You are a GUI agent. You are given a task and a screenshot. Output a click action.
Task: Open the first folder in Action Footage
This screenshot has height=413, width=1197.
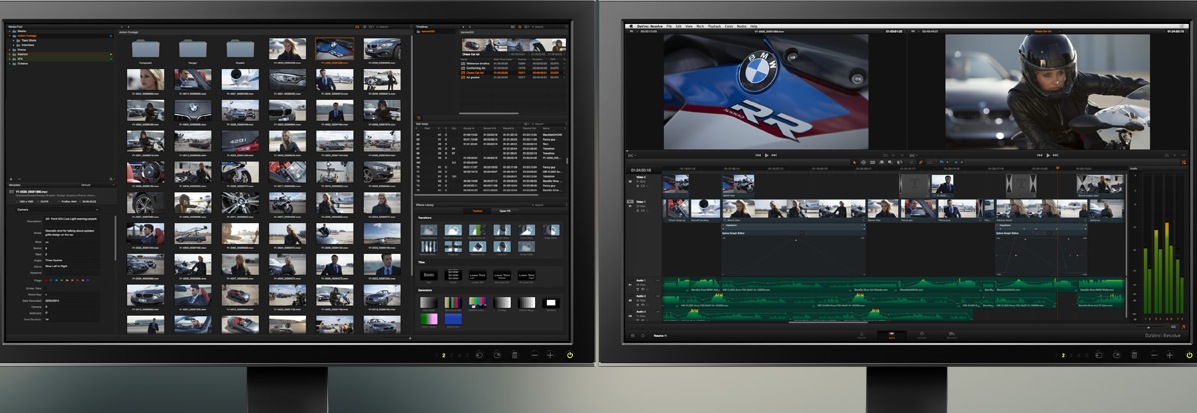click(146, 48)
